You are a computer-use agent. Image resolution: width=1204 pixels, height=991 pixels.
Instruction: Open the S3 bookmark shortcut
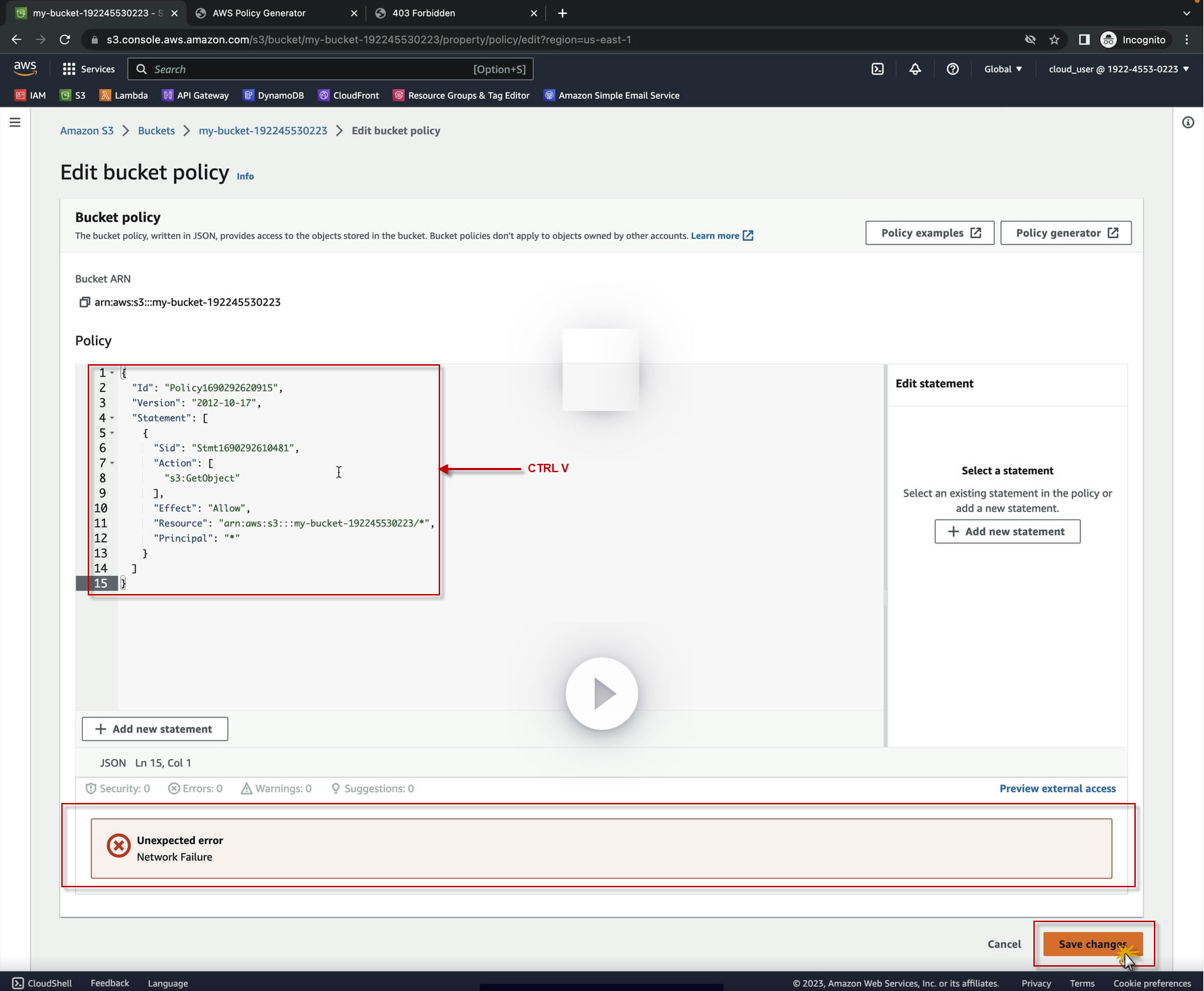[x=73, y=95]
